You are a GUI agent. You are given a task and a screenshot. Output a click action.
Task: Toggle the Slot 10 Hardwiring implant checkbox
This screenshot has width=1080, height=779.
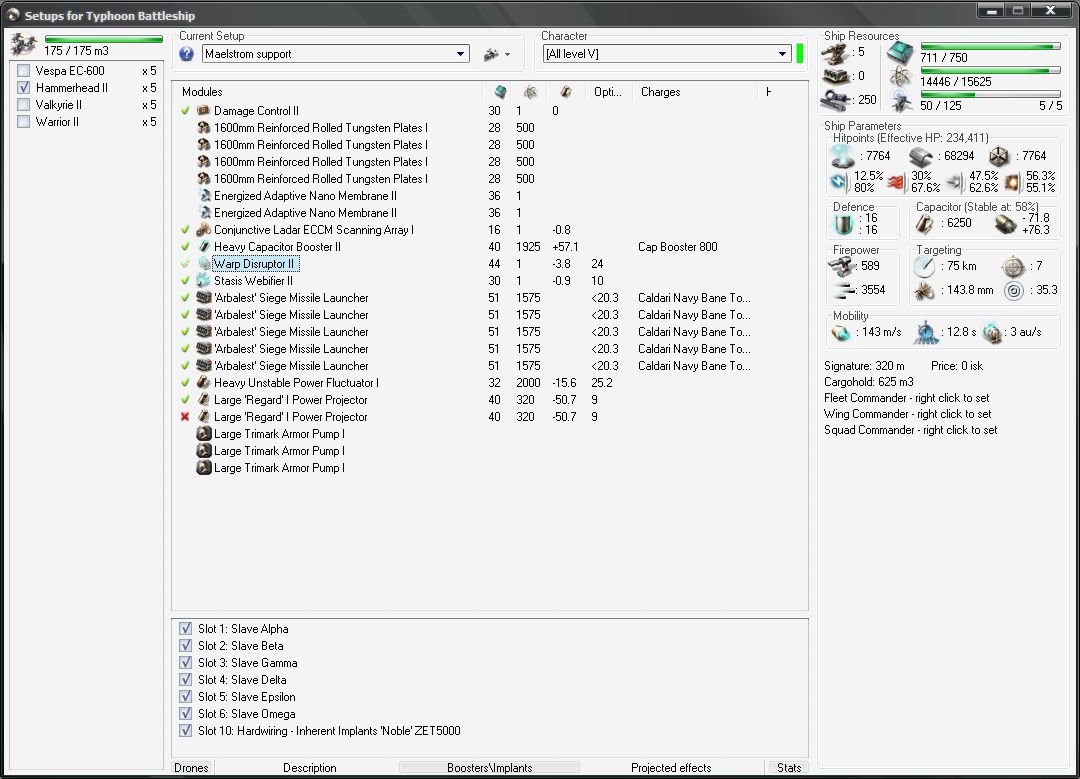[x=185, y=731]
